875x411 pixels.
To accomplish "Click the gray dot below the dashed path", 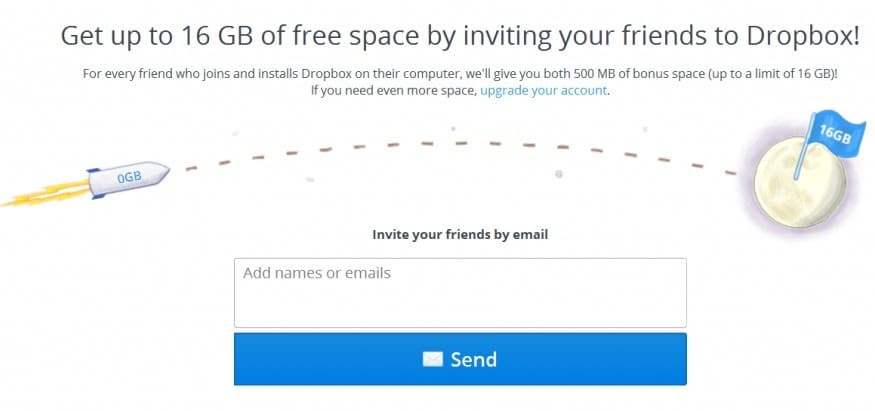I will tap(558, 174).
